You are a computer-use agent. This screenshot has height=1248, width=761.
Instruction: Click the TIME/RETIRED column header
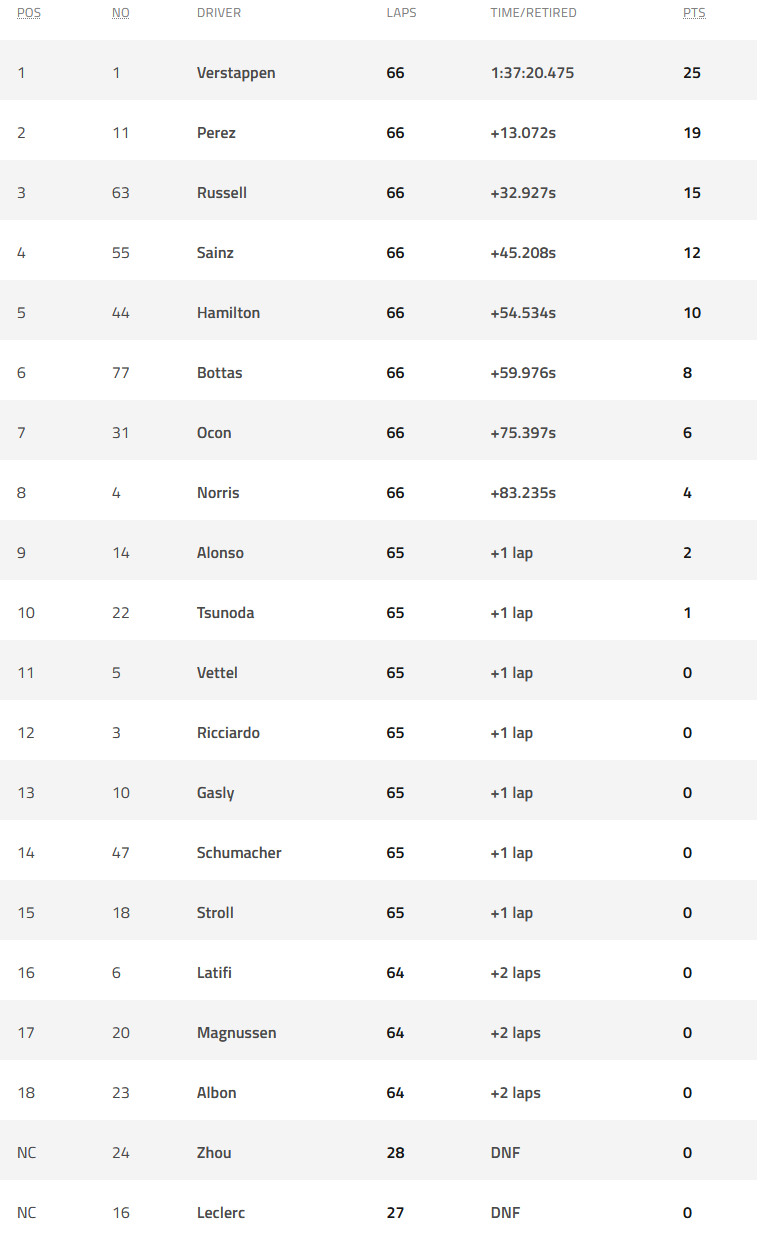click(x=533, y=13)
